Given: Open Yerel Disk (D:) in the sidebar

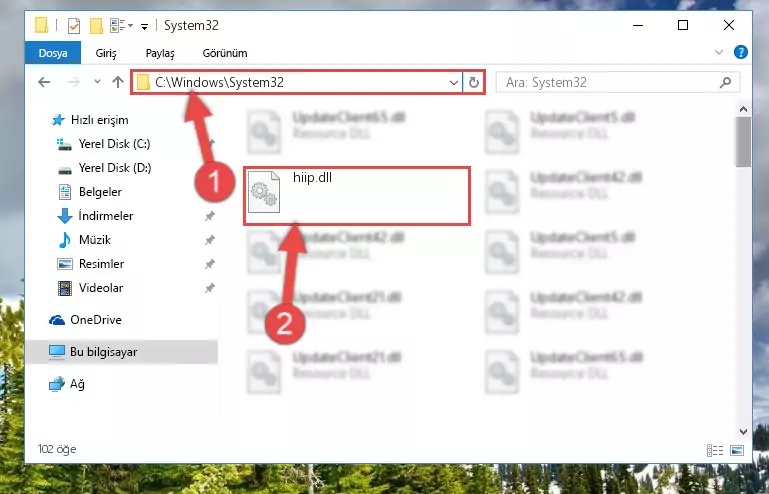Looking at the screenshot, I should [x=115, y=168].
